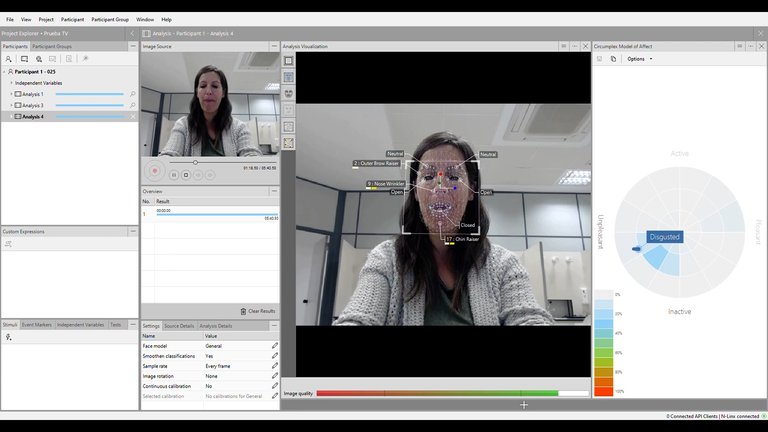Image resolution: width=768 pixels, height=432 pixels.
Task: Edit Continuous calibration pencil icon
Action: coord(274,386)
